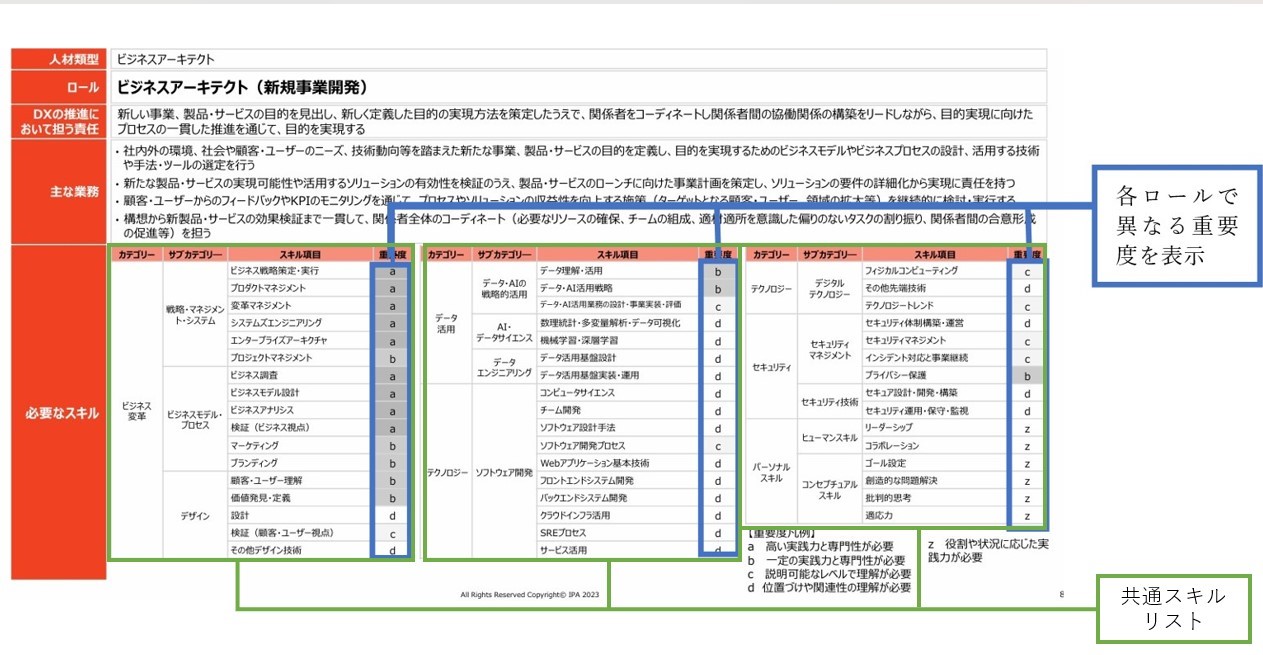The image size is (1263, 655).
Task: Click the 'パーソナルスキル' category cell
Action: (x=771, y=472)
